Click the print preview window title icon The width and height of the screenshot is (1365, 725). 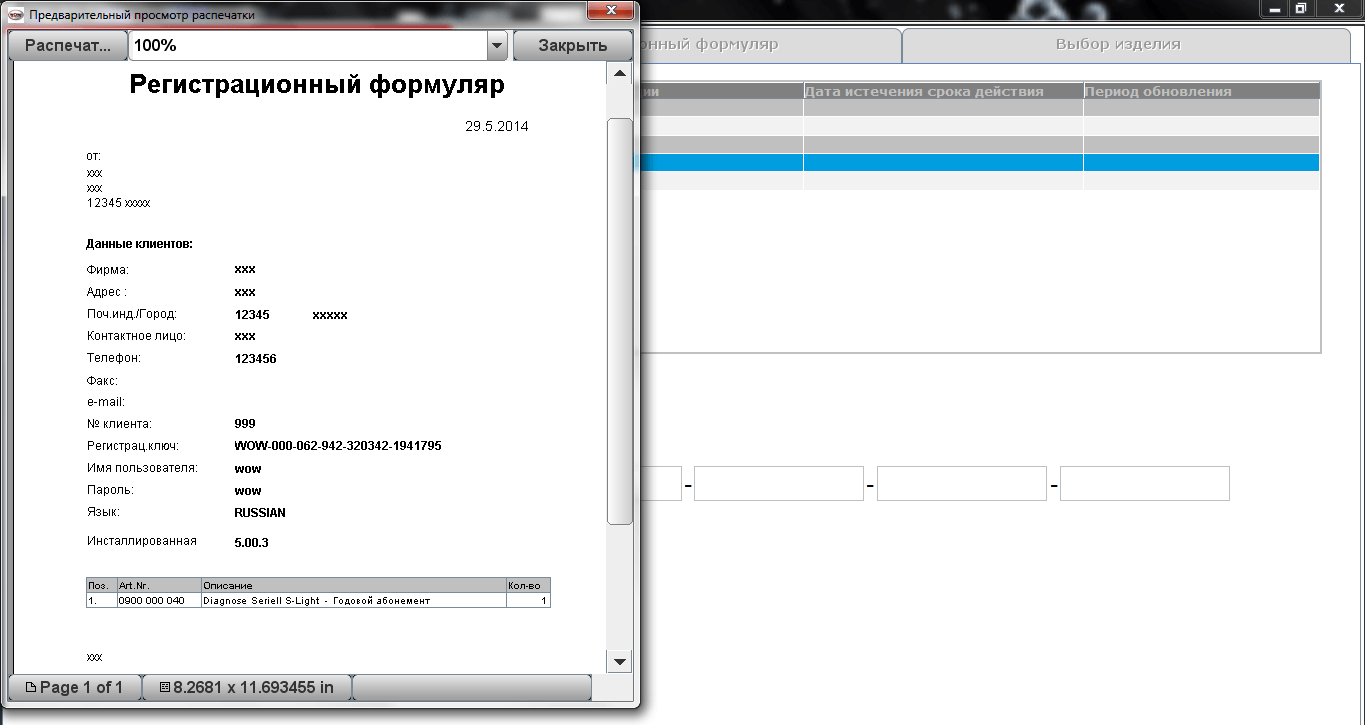point(16,15)
